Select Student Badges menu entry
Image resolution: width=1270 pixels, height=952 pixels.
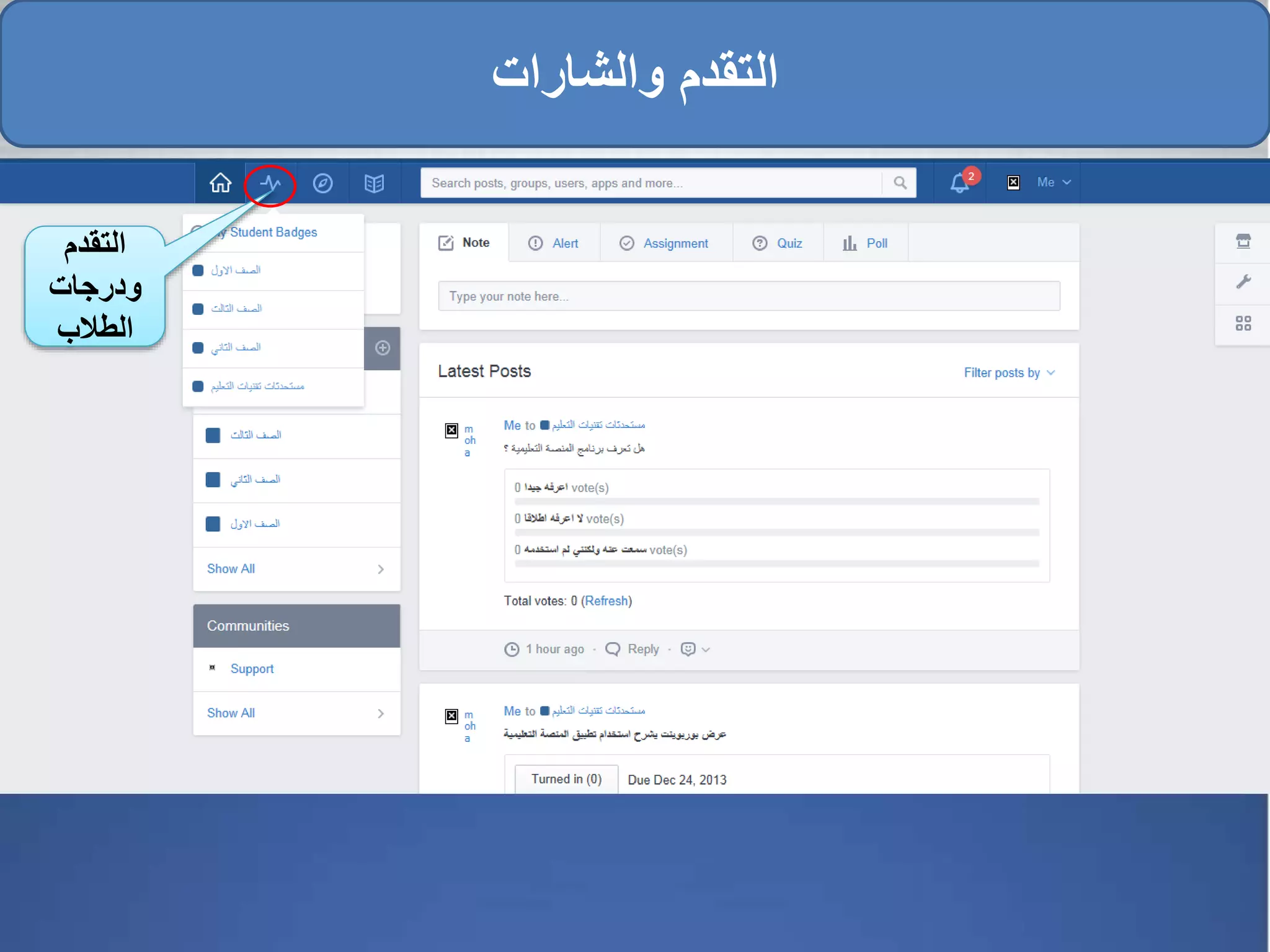(273, 232)
